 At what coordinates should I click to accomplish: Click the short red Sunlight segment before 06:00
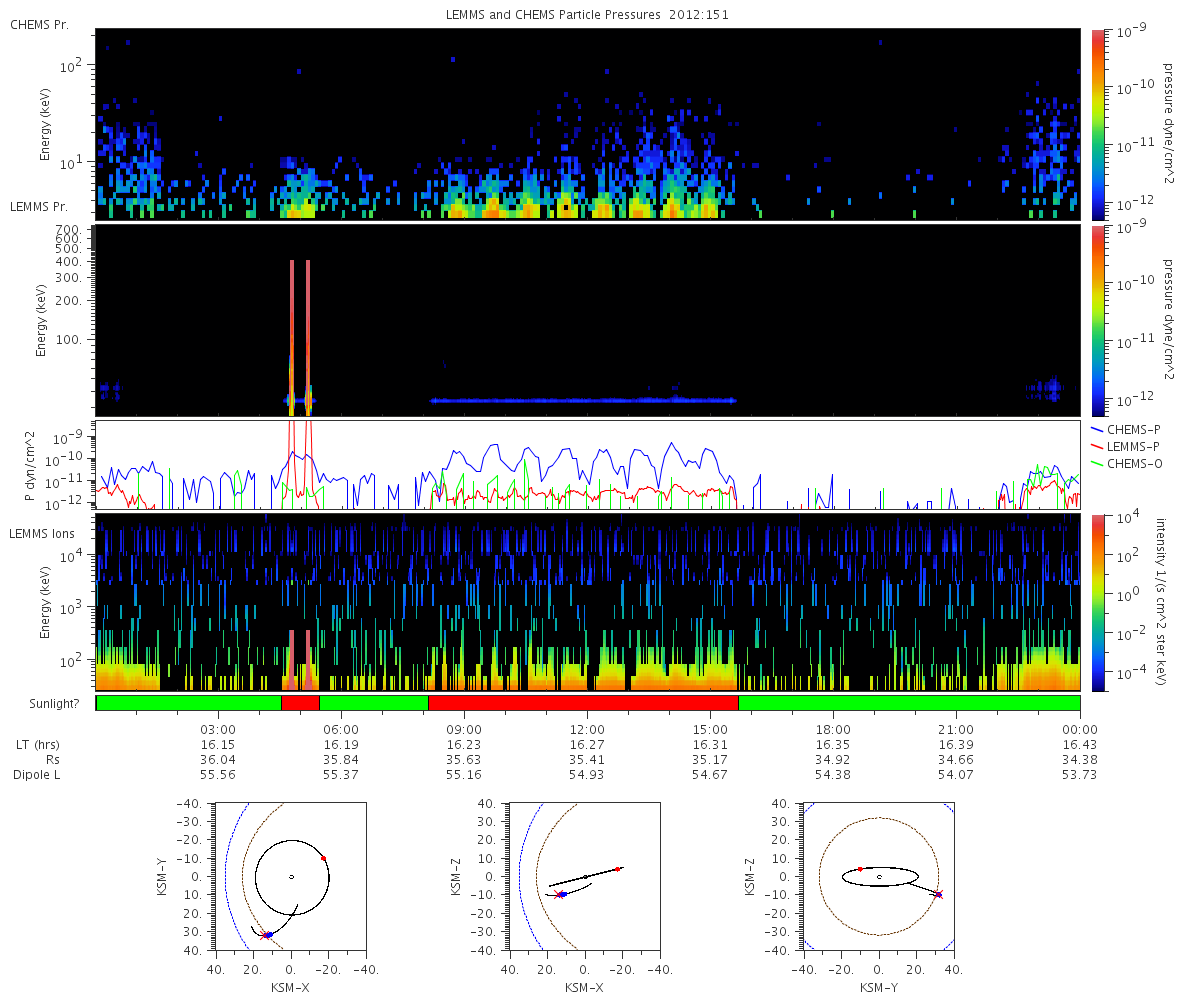(x=300, y=703)
